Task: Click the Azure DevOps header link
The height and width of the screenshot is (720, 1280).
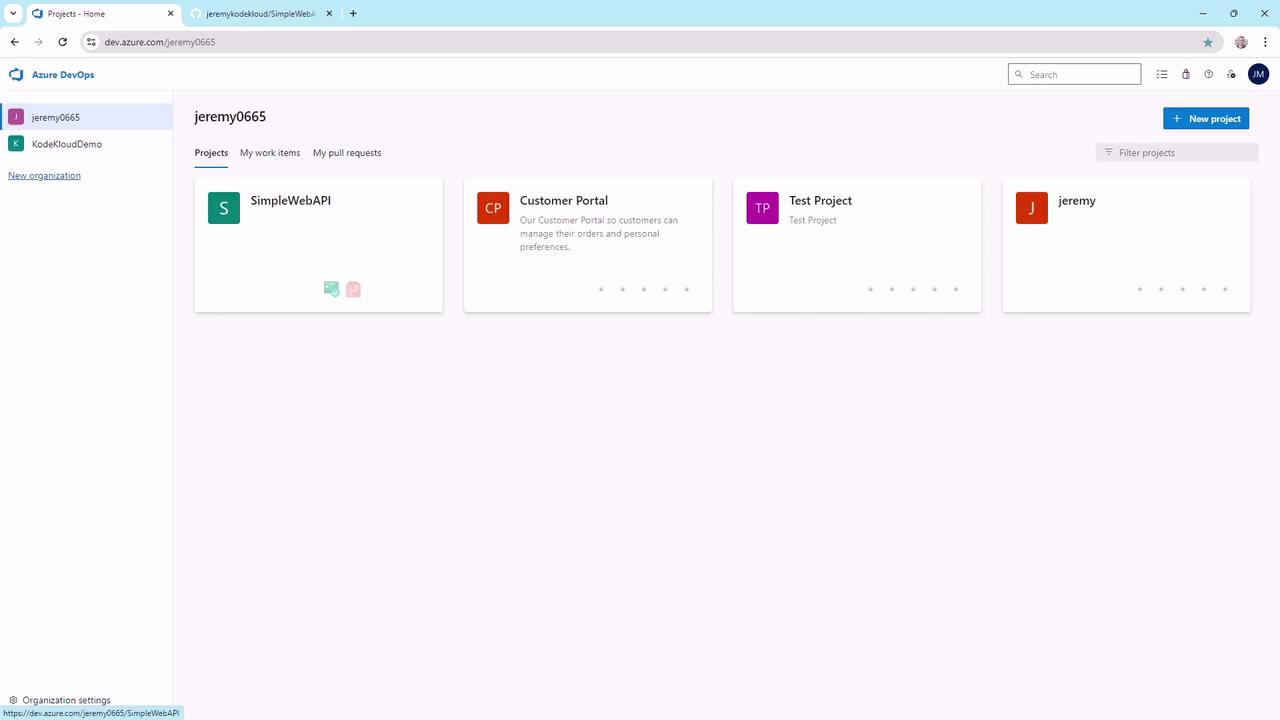Action: click(63, 75)
